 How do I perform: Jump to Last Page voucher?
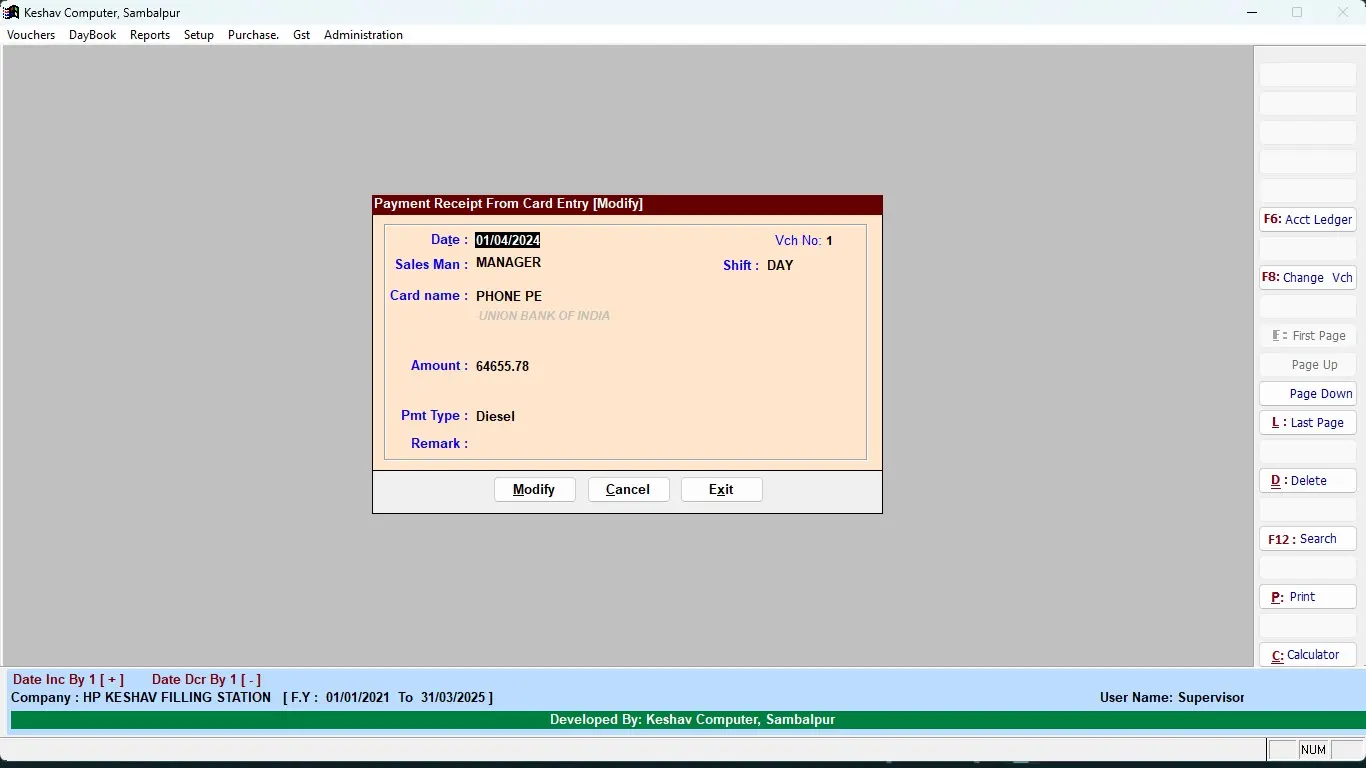point(1308,423)
